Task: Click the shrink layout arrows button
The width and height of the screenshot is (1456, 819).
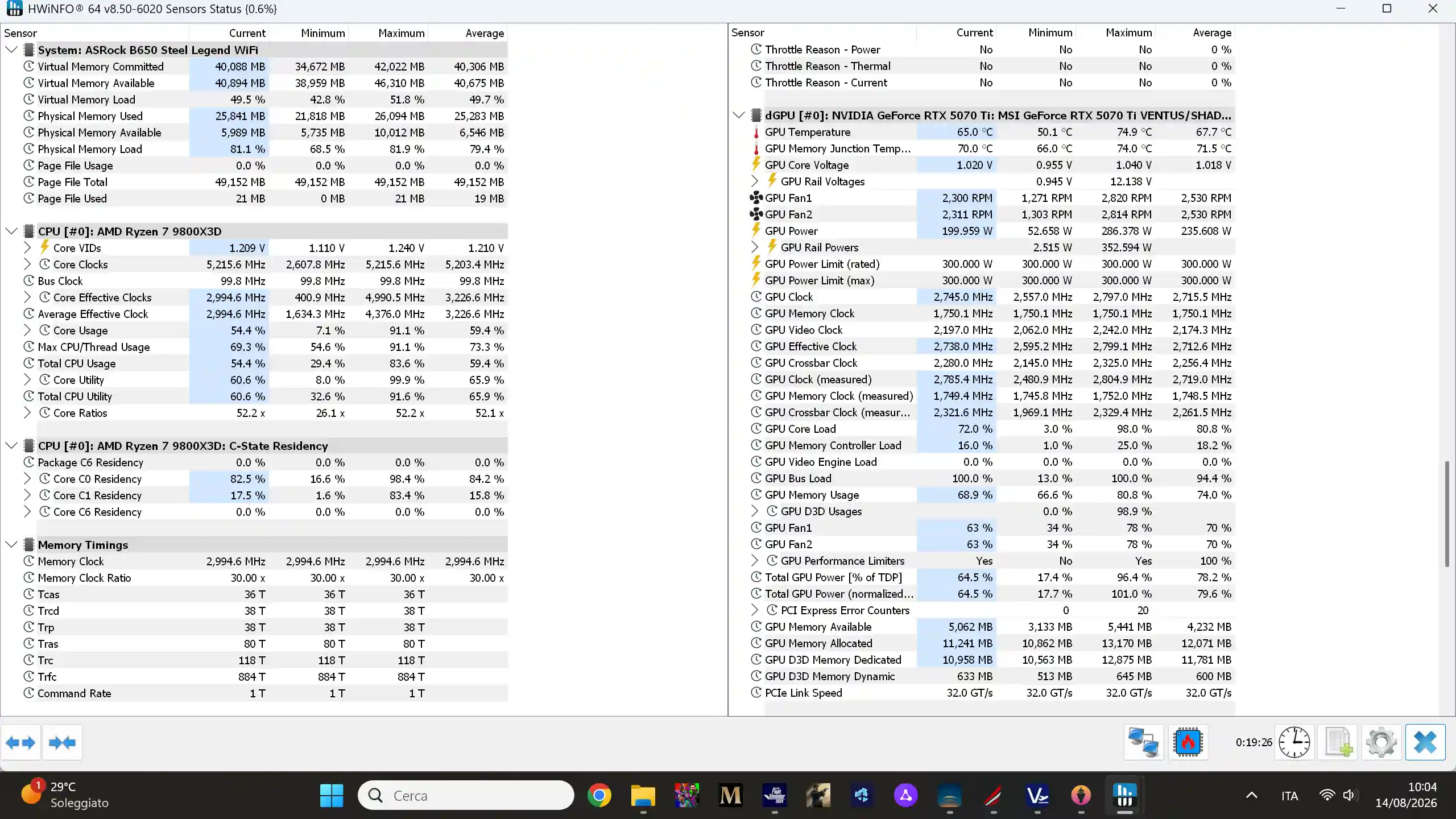Action: [x=62, y=742]
